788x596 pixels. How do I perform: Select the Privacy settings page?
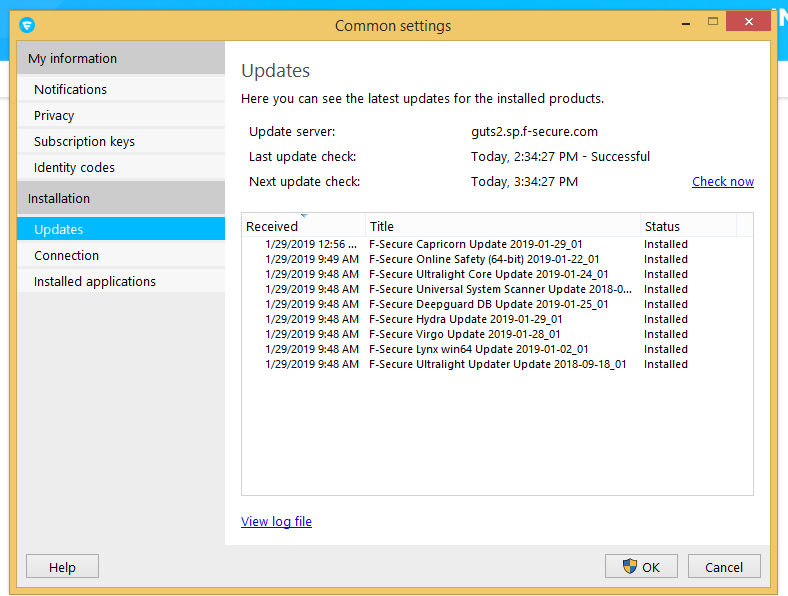(x=54, y=115)
